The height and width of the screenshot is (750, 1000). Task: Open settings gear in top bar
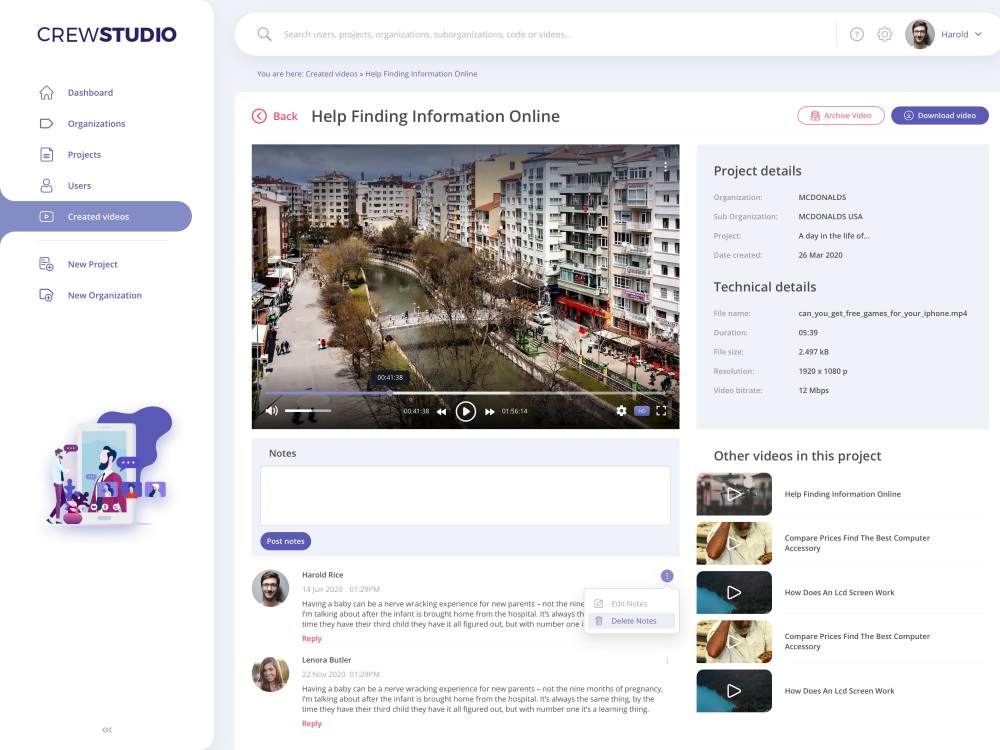(x=885, y=34)
